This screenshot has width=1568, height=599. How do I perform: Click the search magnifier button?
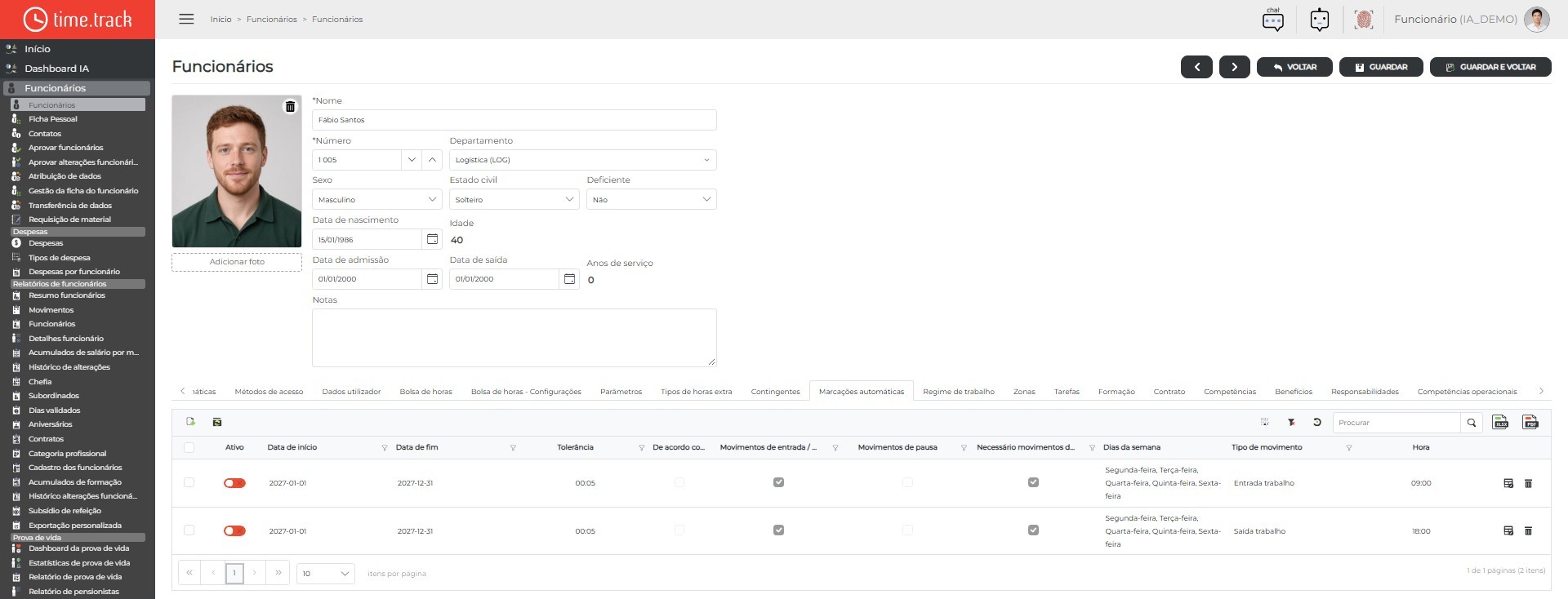(x=1472, y=423)
